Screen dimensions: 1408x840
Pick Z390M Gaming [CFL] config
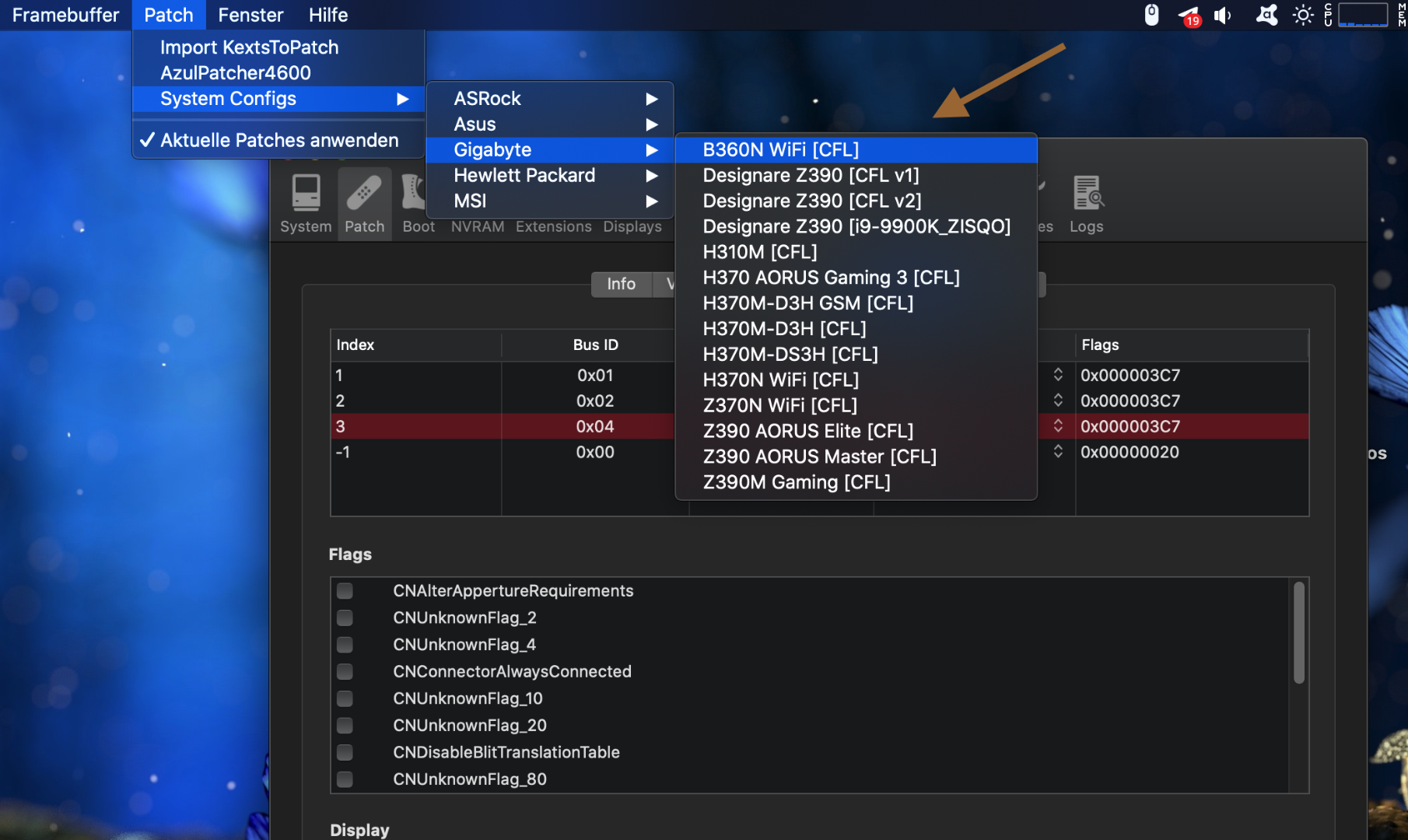click(856, 483)
